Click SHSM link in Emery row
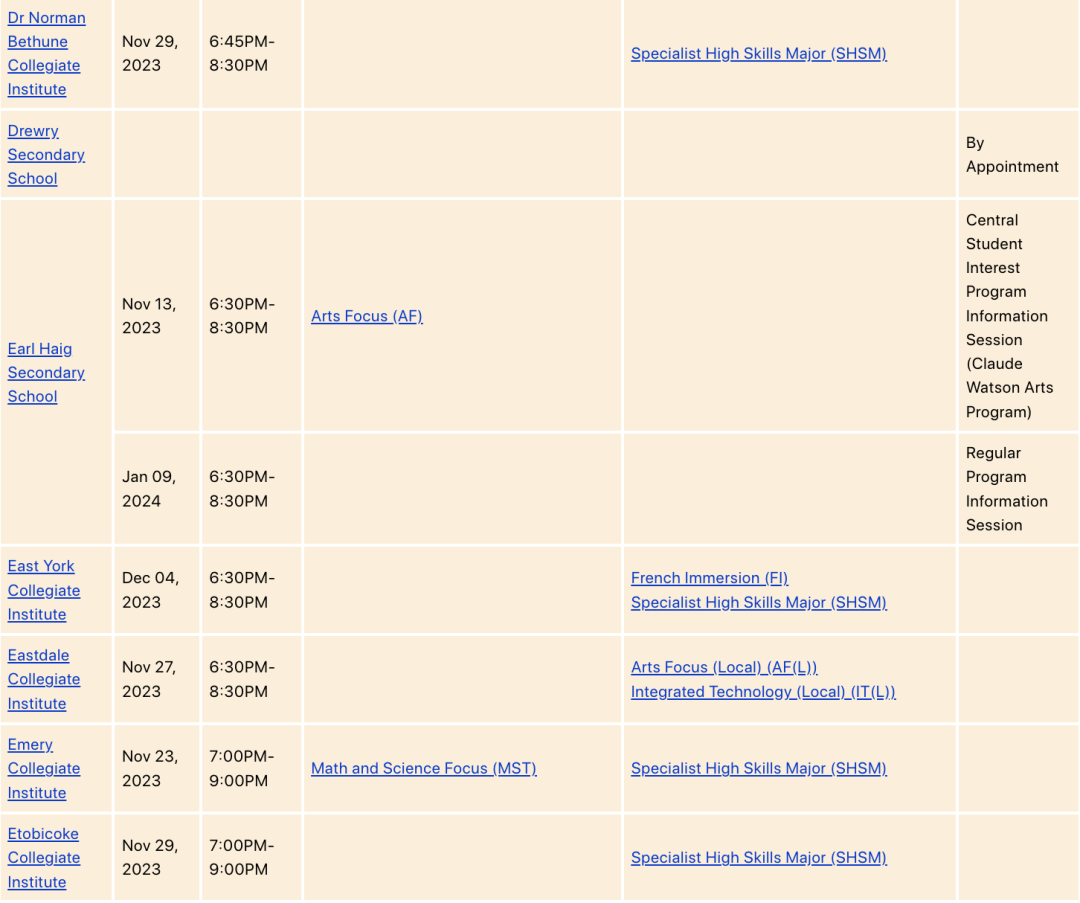Screen dimensions: 1080x903 coord(758,769)
